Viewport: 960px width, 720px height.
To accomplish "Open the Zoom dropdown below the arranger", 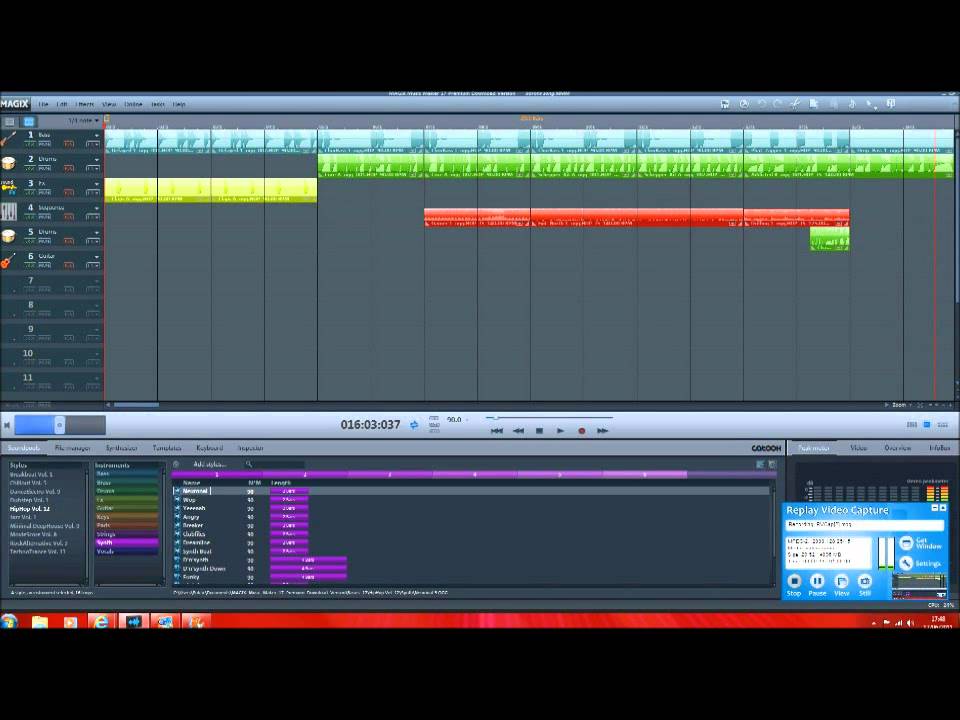I will click(x=902, y=405).
